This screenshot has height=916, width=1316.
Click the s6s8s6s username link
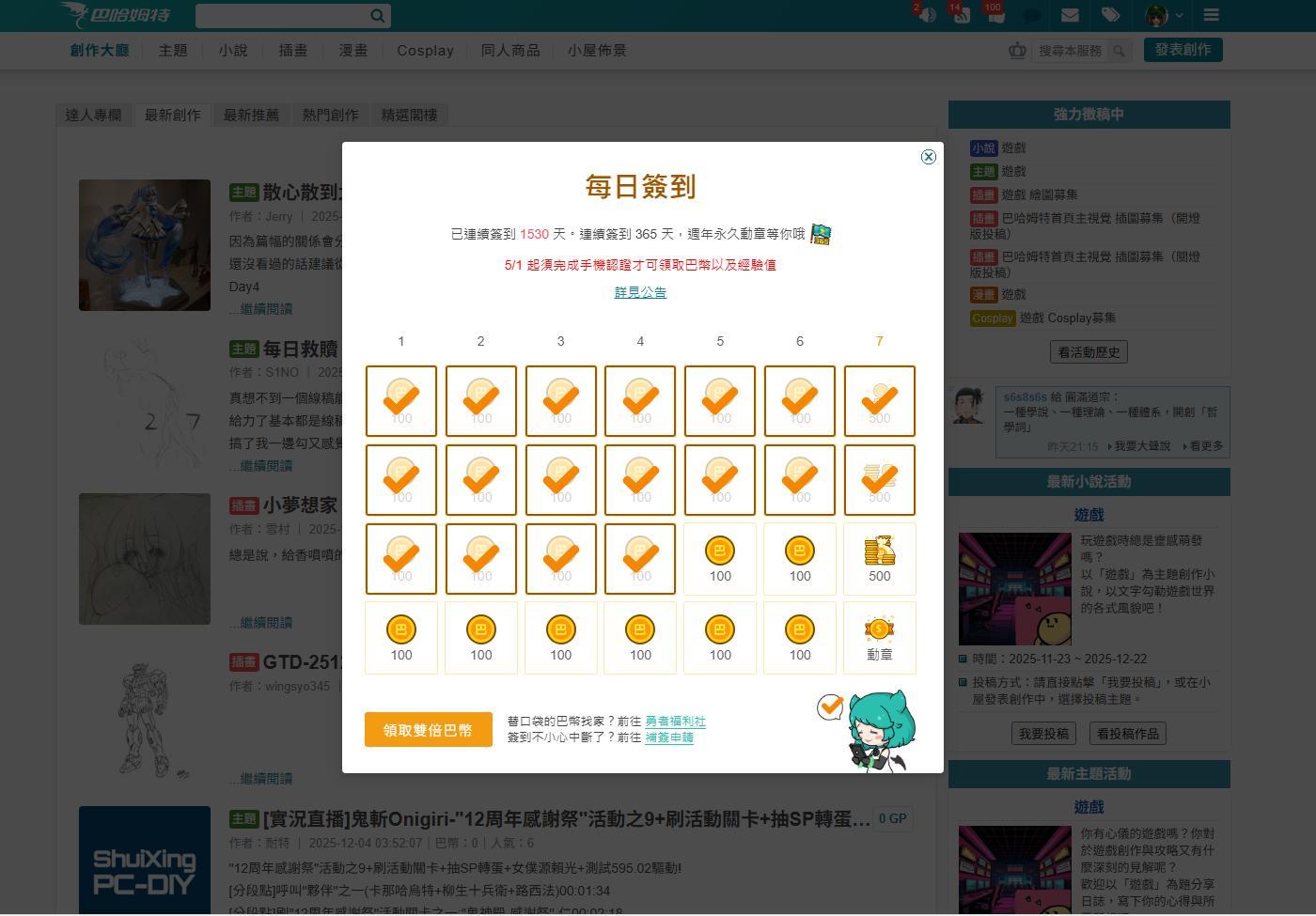1025,397
